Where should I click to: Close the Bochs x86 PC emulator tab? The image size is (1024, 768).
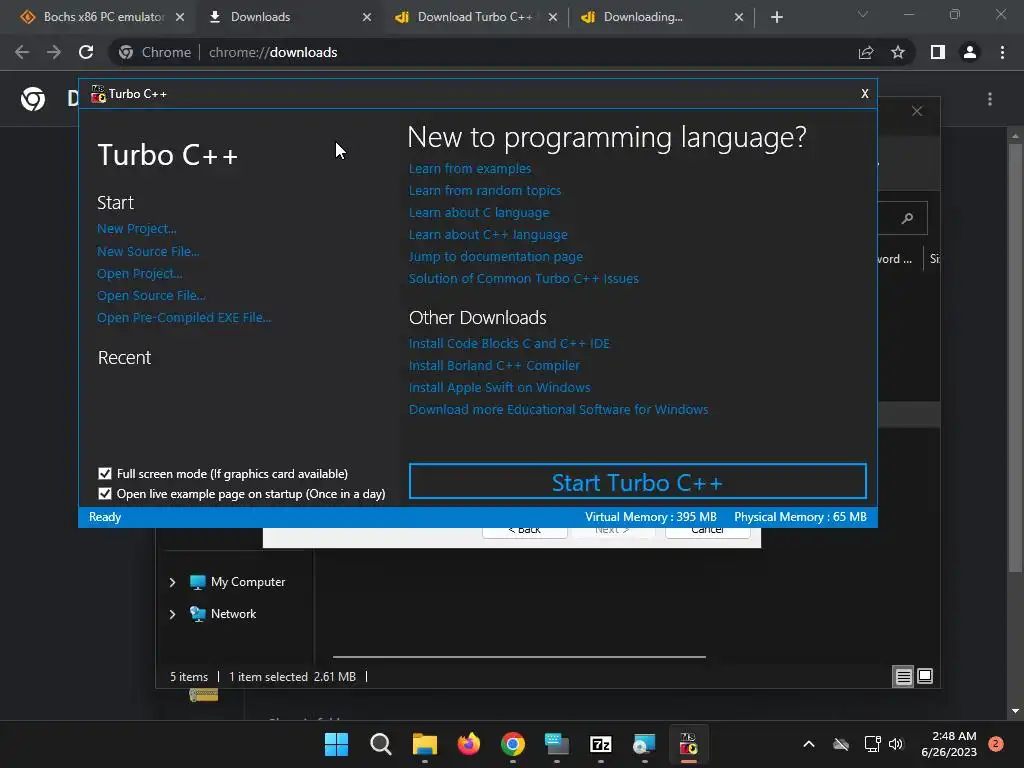point(180,17)
